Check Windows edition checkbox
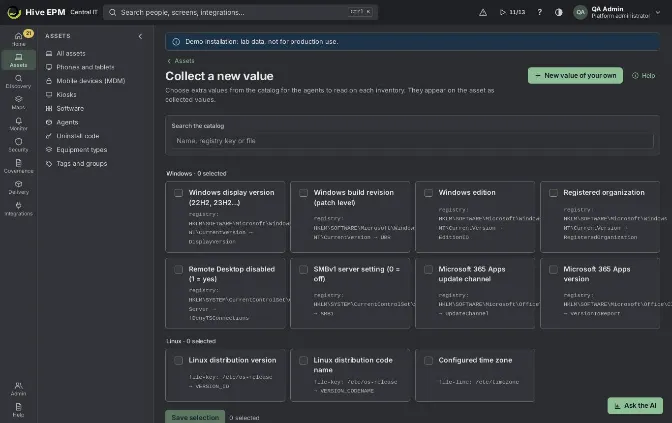 pyautogui.click(x=428, y=193)
